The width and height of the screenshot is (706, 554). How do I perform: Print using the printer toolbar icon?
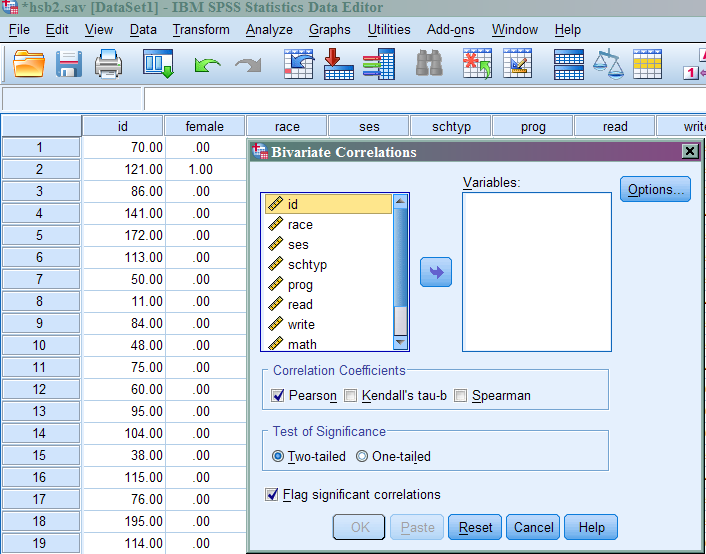[109, 64]
